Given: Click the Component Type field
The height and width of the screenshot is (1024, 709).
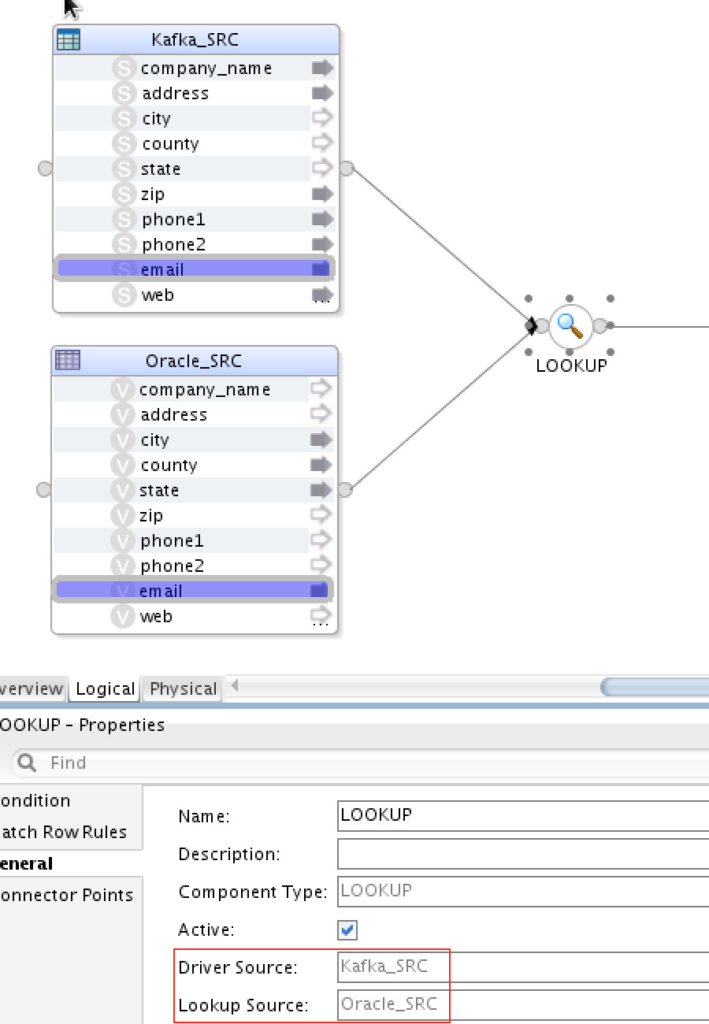Looking at the screenshot, I should coord(523,891).
